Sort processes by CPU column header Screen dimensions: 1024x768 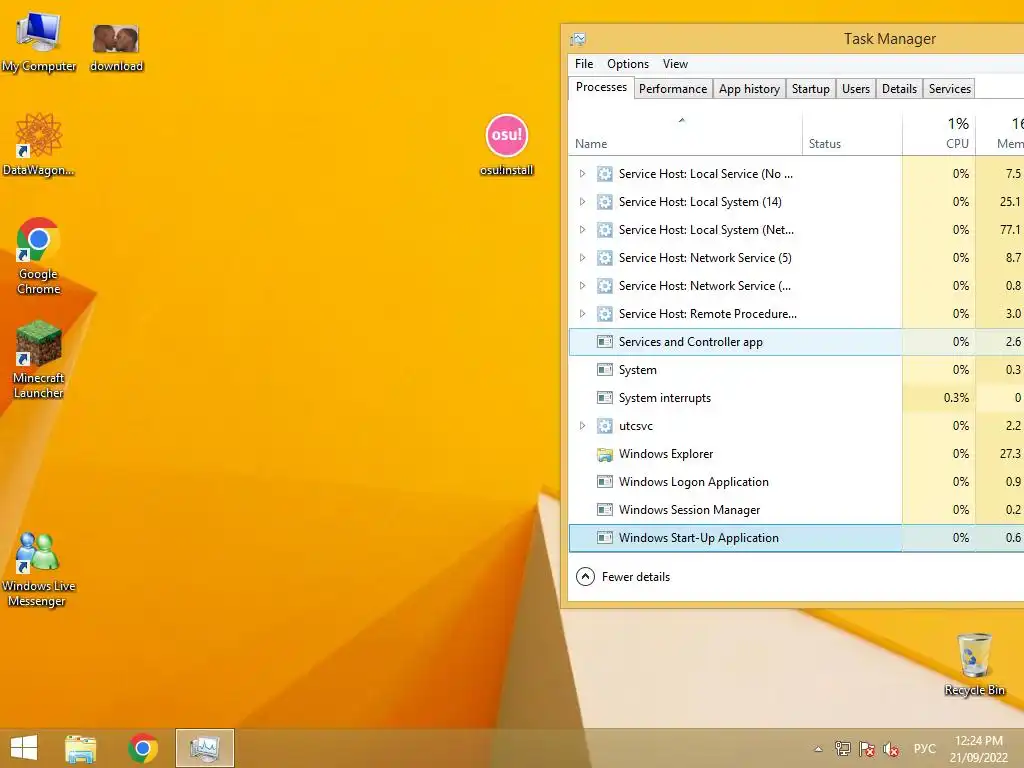click(x=939, y=135)
